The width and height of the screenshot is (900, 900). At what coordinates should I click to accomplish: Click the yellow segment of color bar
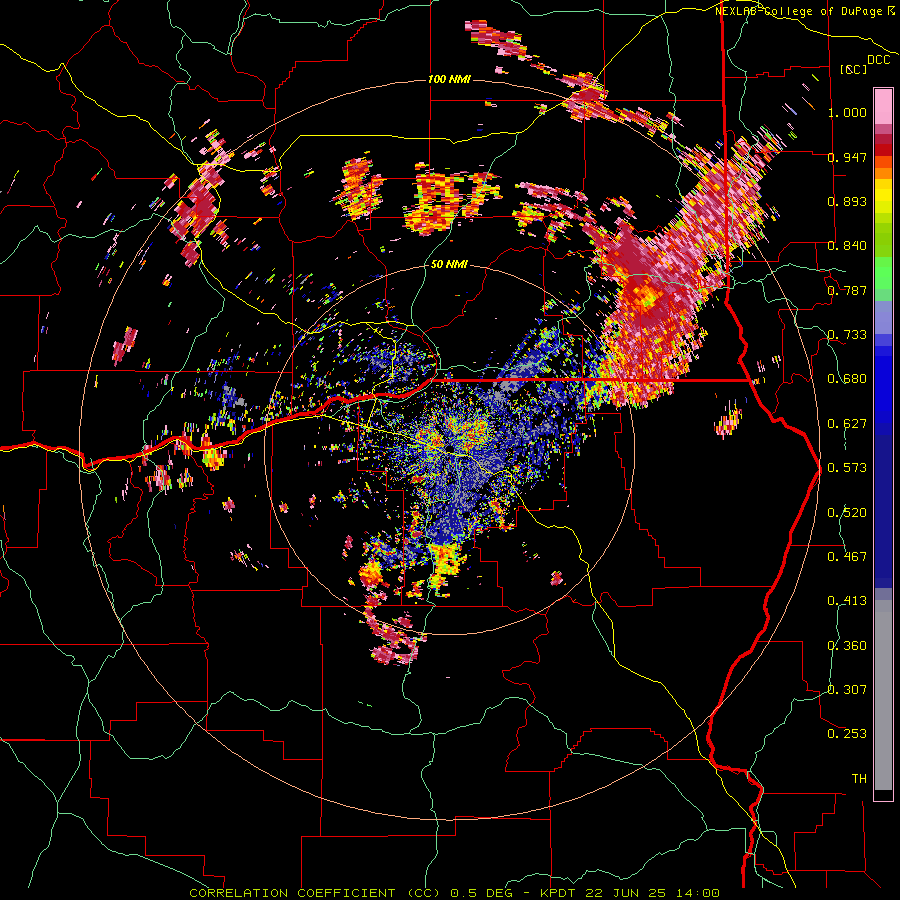pos(883,197)
